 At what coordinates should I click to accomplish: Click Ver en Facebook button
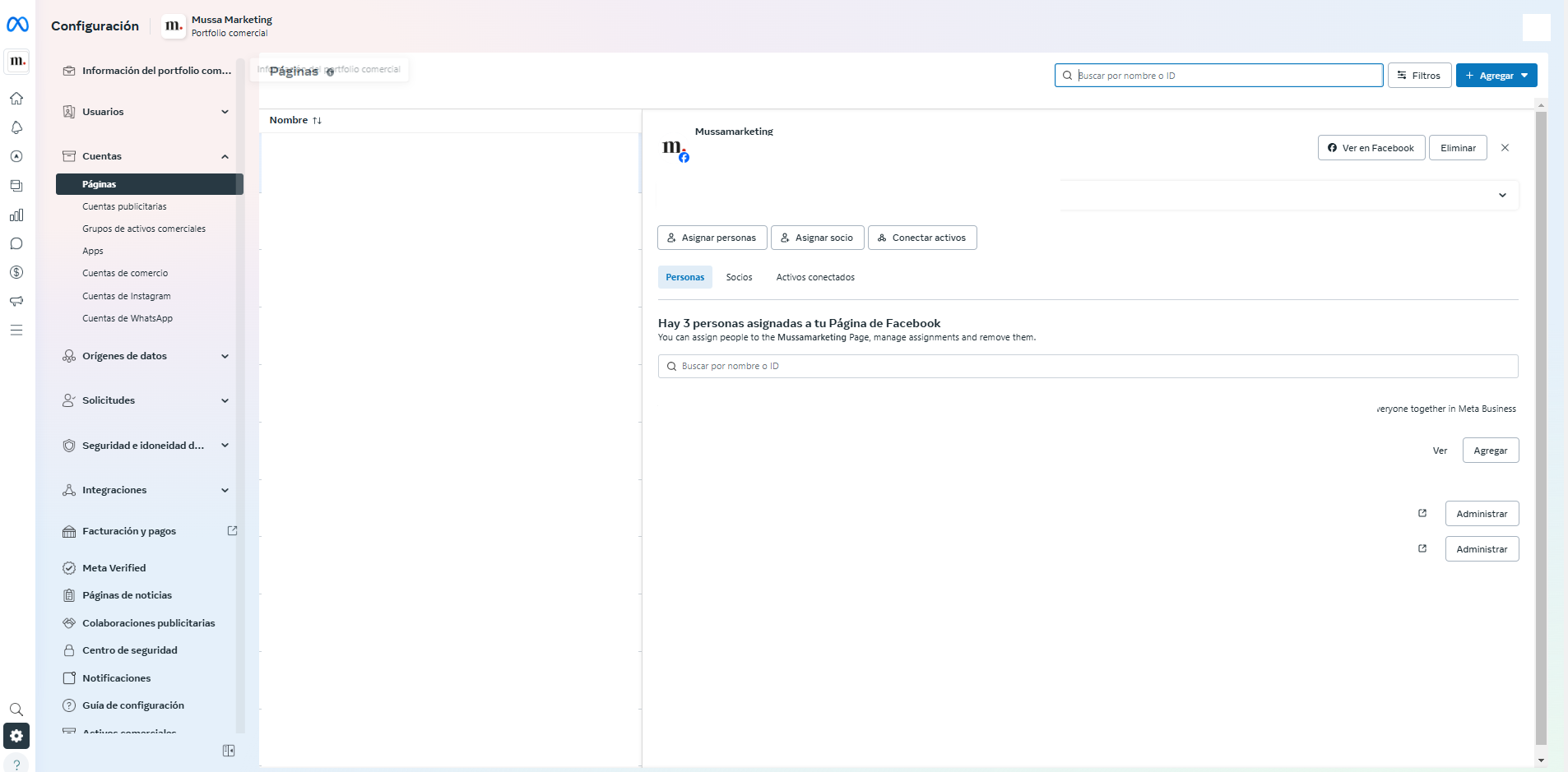[1371, 148]
